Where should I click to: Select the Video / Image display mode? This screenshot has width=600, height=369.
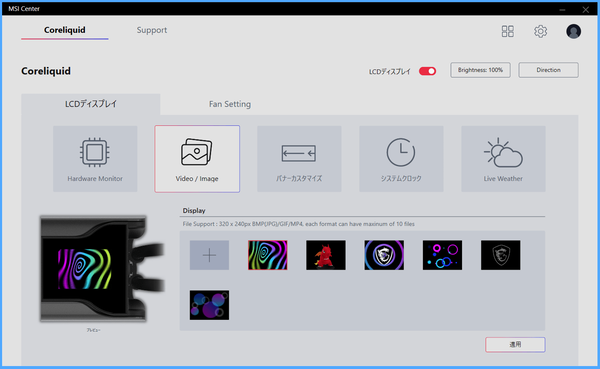(x=197, y=159)
